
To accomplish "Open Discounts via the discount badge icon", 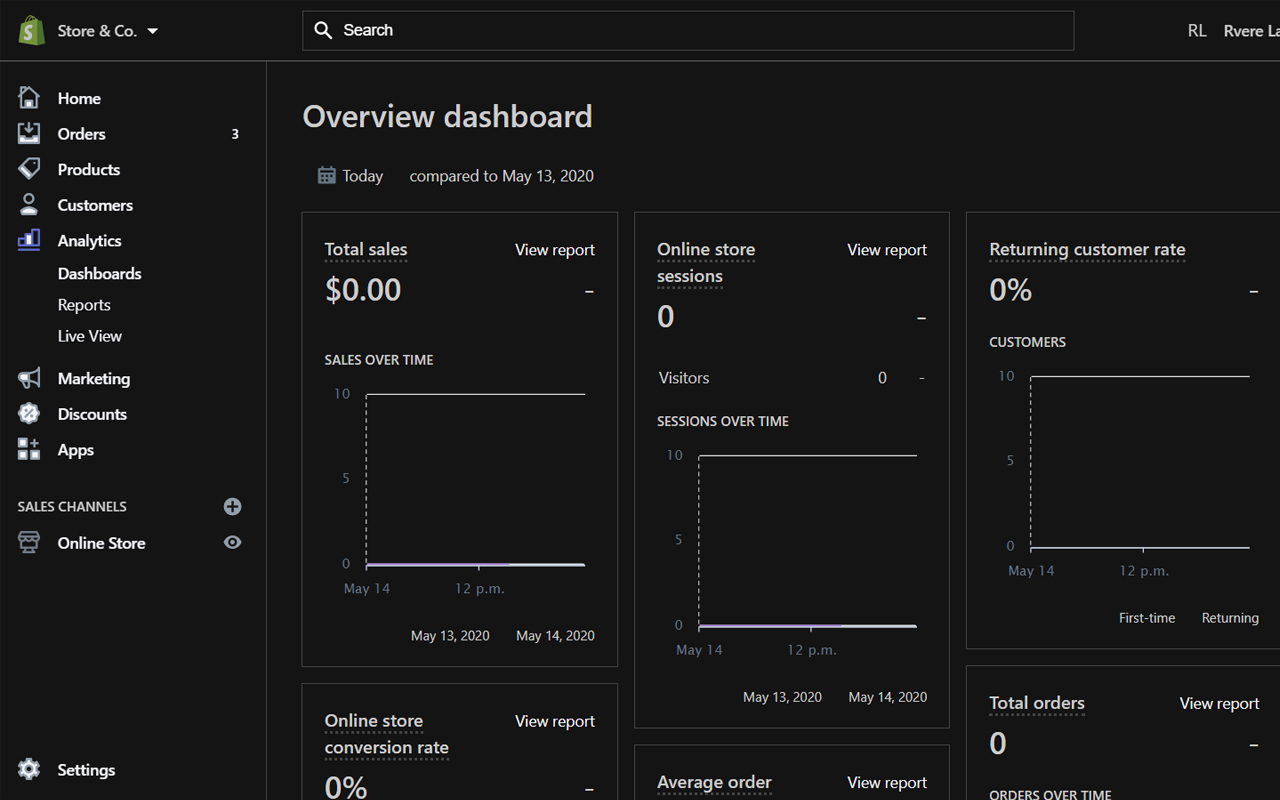I will [x=30, y=413].
